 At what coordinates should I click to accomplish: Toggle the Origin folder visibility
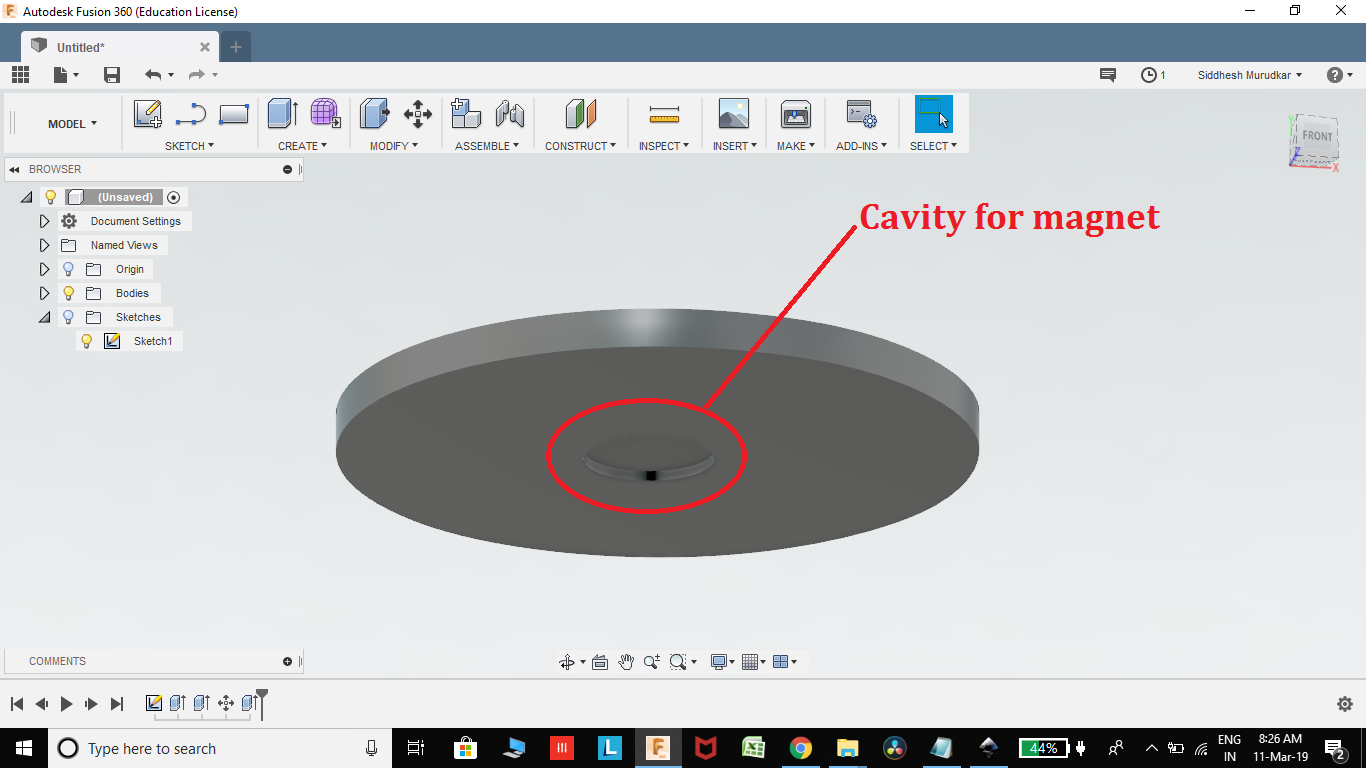67,269
